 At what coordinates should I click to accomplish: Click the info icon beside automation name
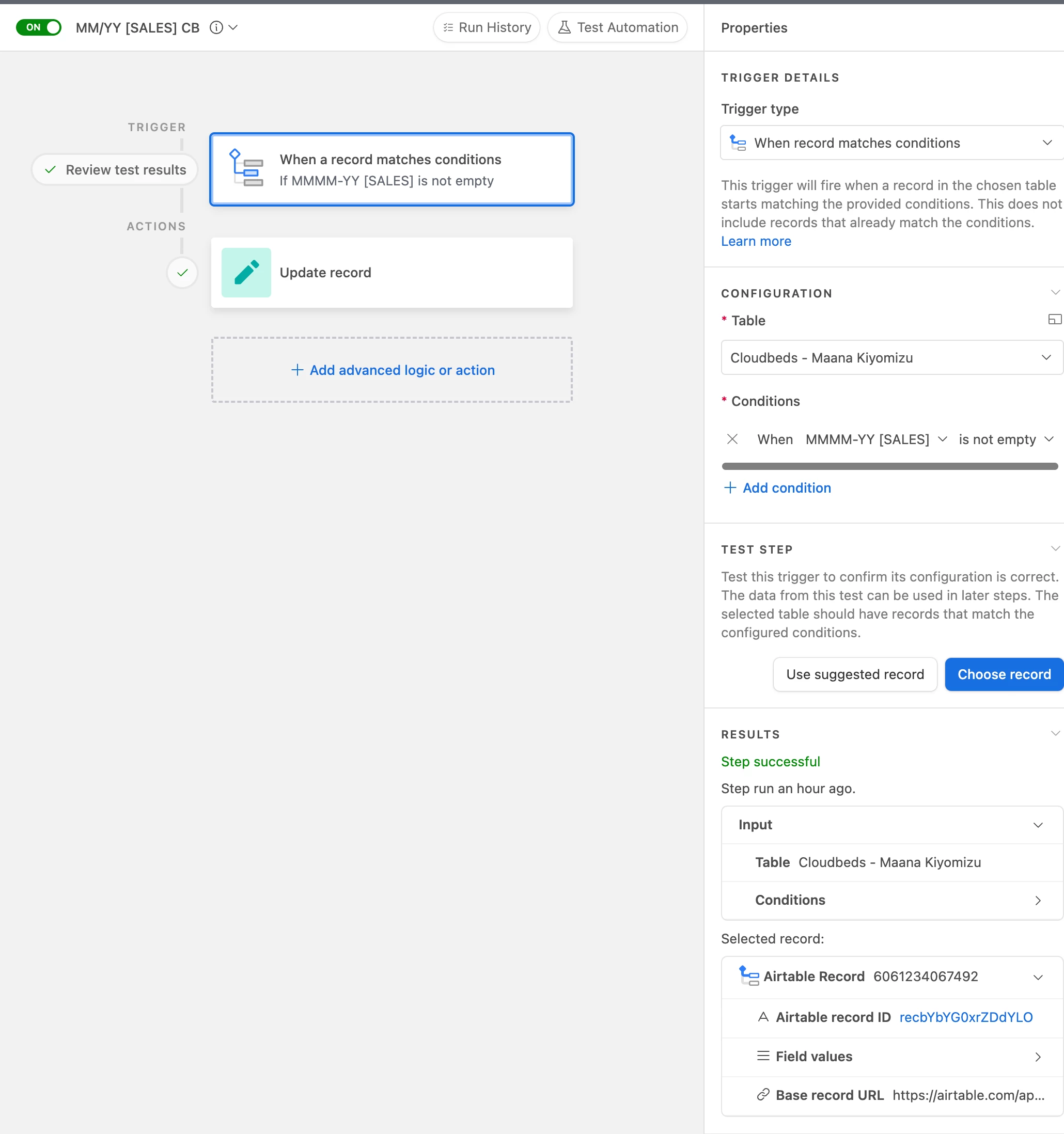(x=216, y=27)
